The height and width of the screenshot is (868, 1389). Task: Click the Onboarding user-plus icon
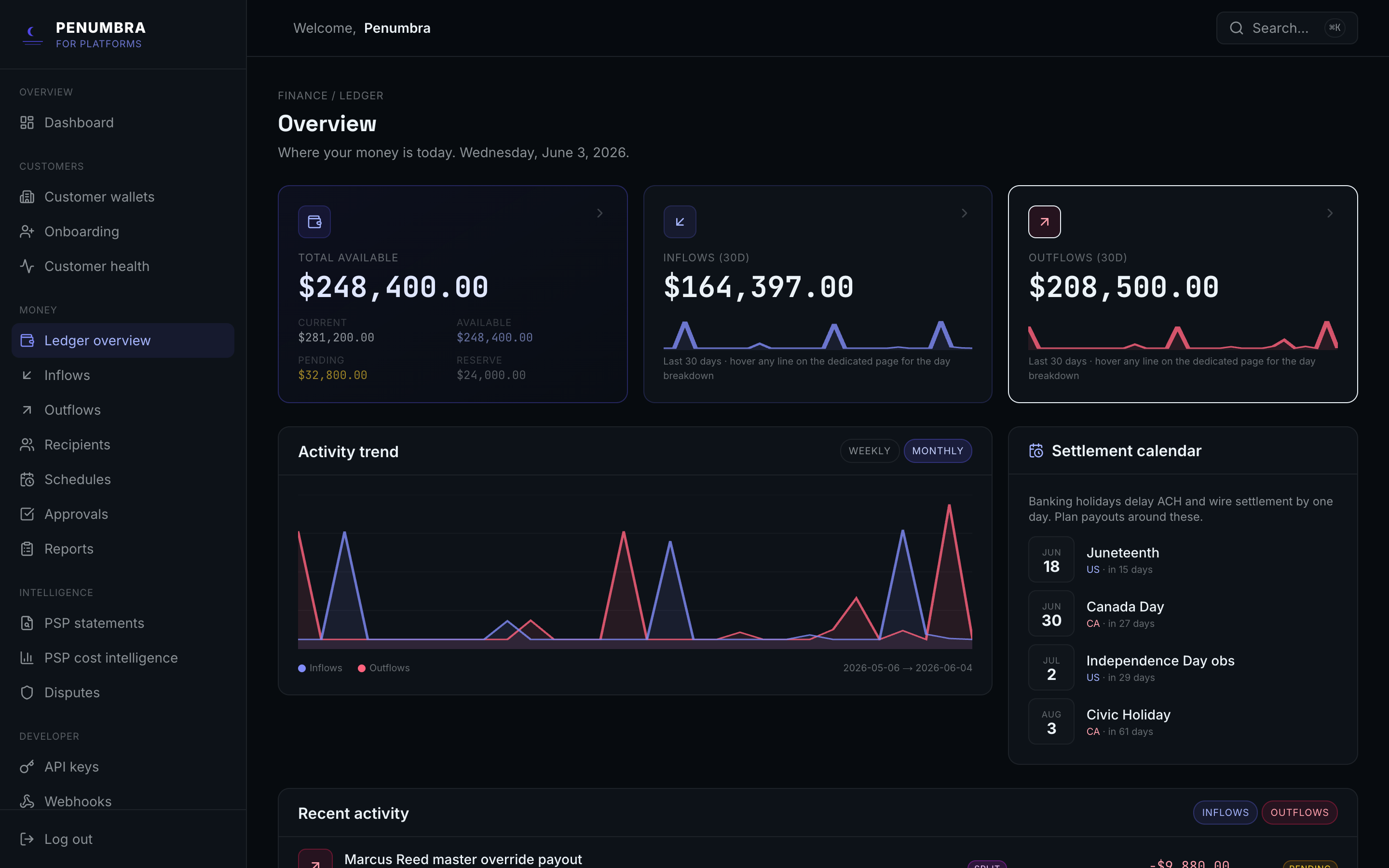click(27, 231)
